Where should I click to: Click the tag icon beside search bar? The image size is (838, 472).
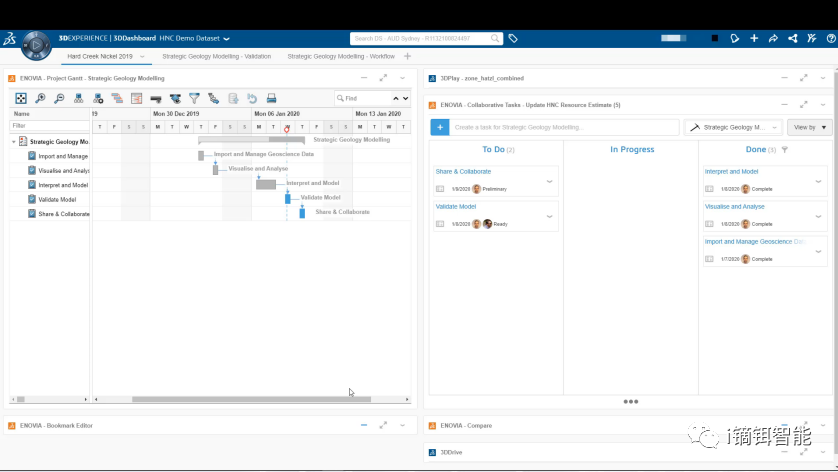[x=513, y=38]
